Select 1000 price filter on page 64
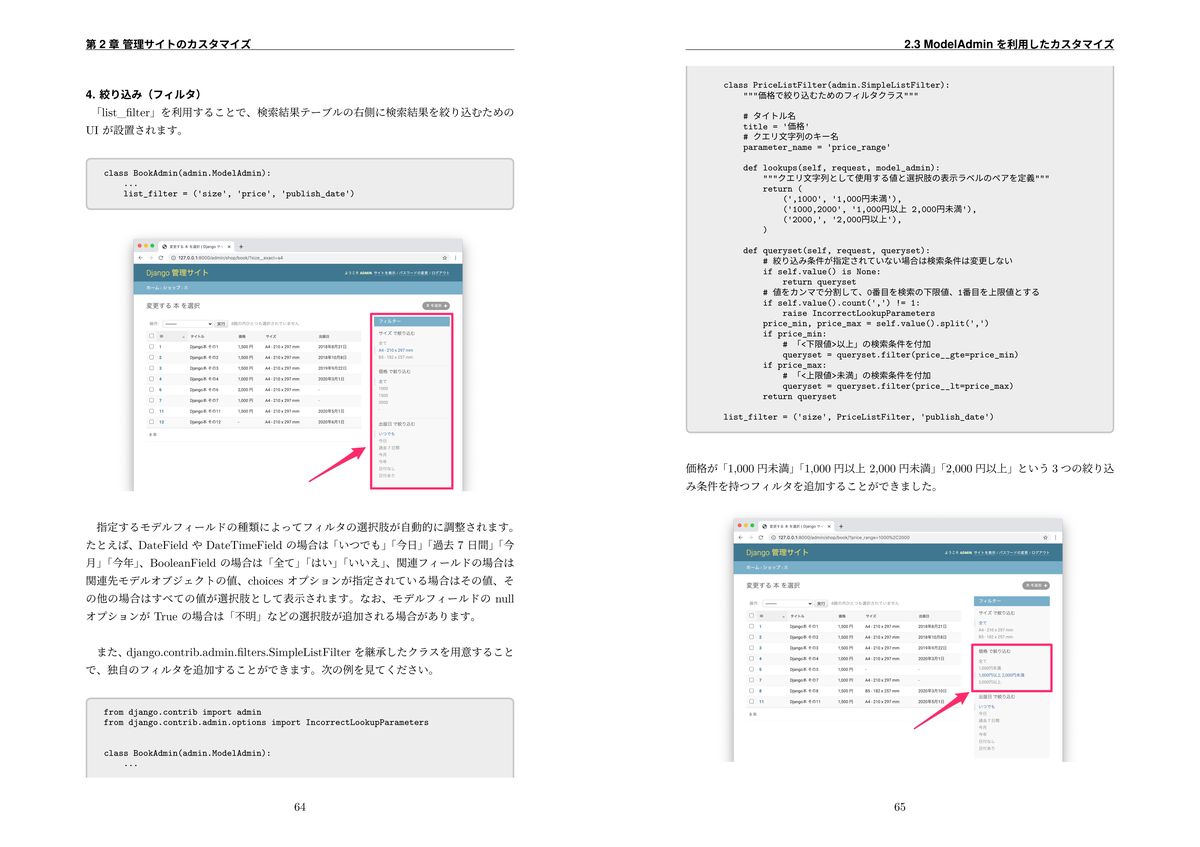Image resolution: width=1200 pixels, height=847 pixels. [x=383, y=388]
